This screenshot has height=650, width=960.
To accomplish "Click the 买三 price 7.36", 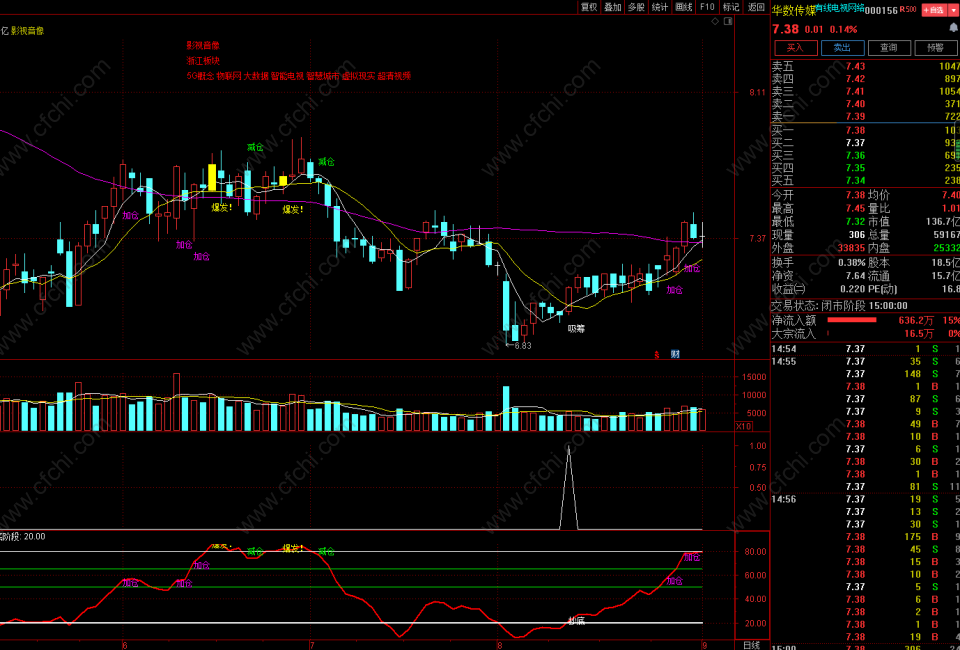I will (x=855, y=155).
